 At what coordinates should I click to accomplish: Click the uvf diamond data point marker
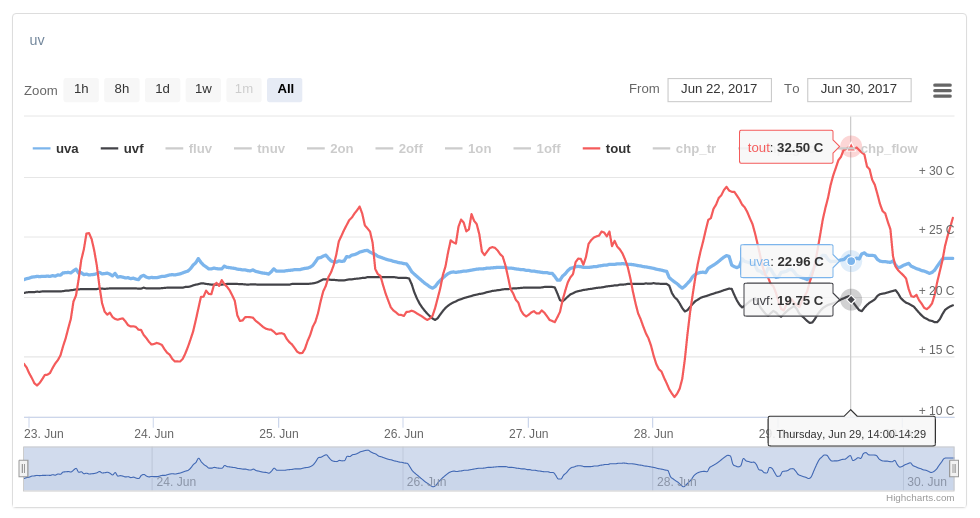(x=851, y=299)
